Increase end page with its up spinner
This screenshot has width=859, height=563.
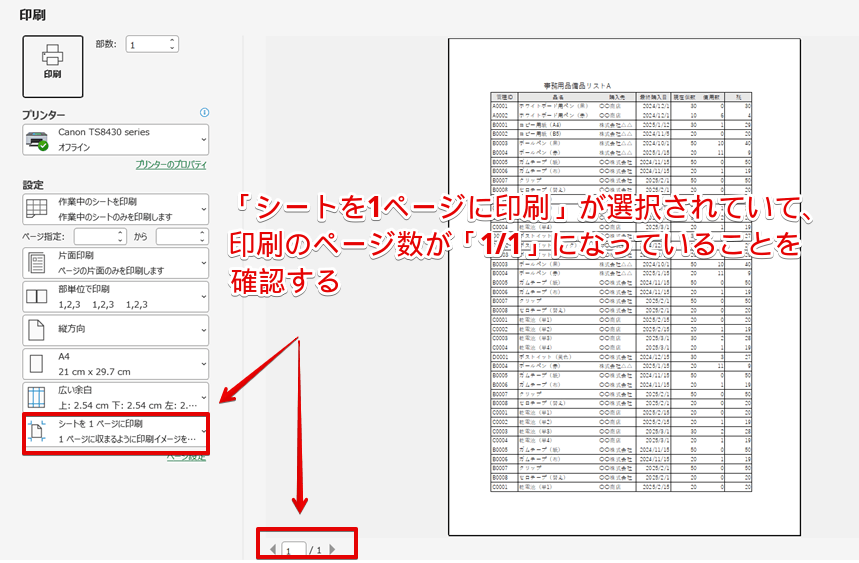click(203, 233)
